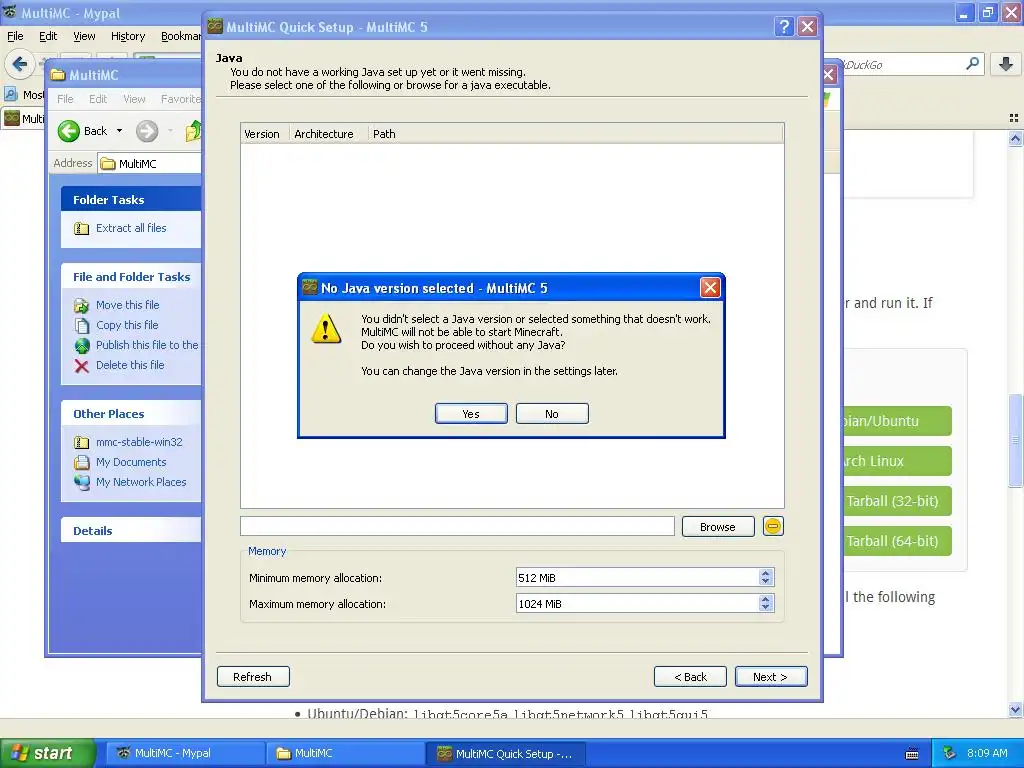Click the Up folder icon in Explorer

tap(193, 131)
